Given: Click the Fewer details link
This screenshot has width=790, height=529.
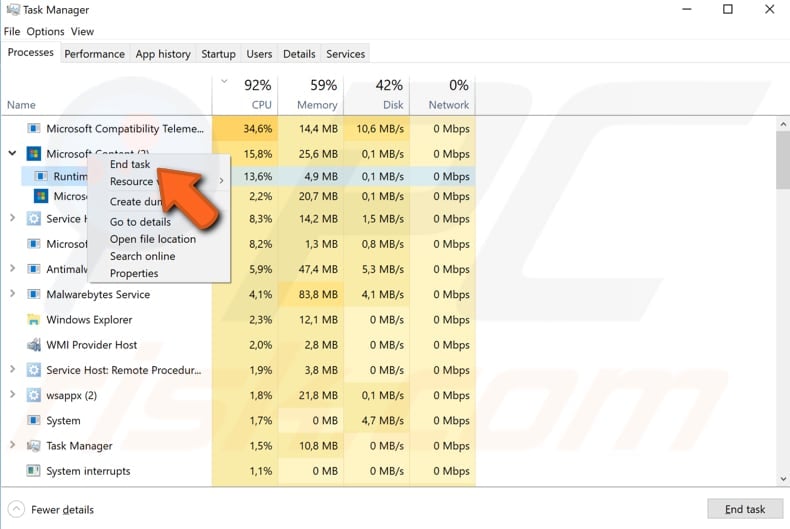Looking at the screenshot, I should tap(62, 509).
